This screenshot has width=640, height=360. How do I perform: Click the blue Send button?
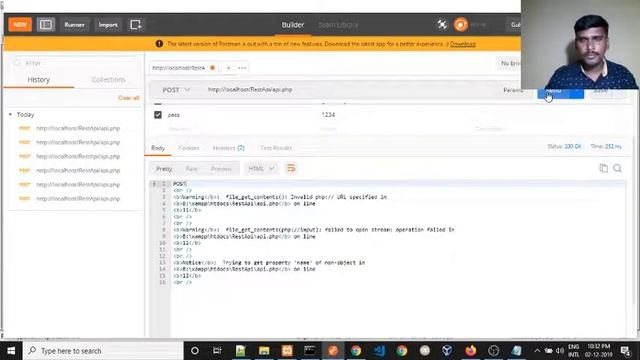point(554,92)
